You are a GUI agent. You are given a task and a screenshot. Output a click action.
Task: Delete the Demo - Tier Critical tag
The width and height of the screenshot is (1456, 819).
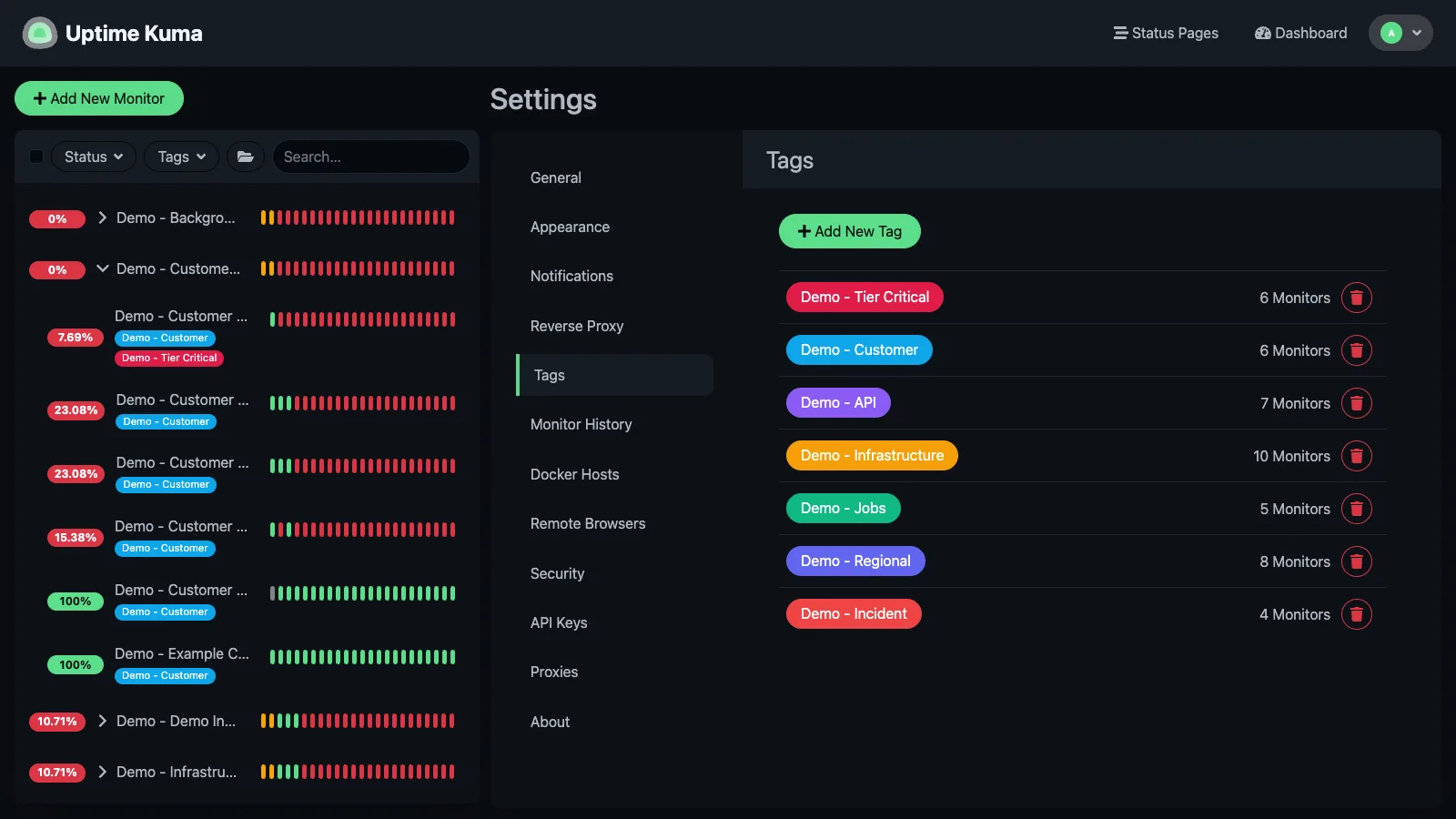(1356, 298)
